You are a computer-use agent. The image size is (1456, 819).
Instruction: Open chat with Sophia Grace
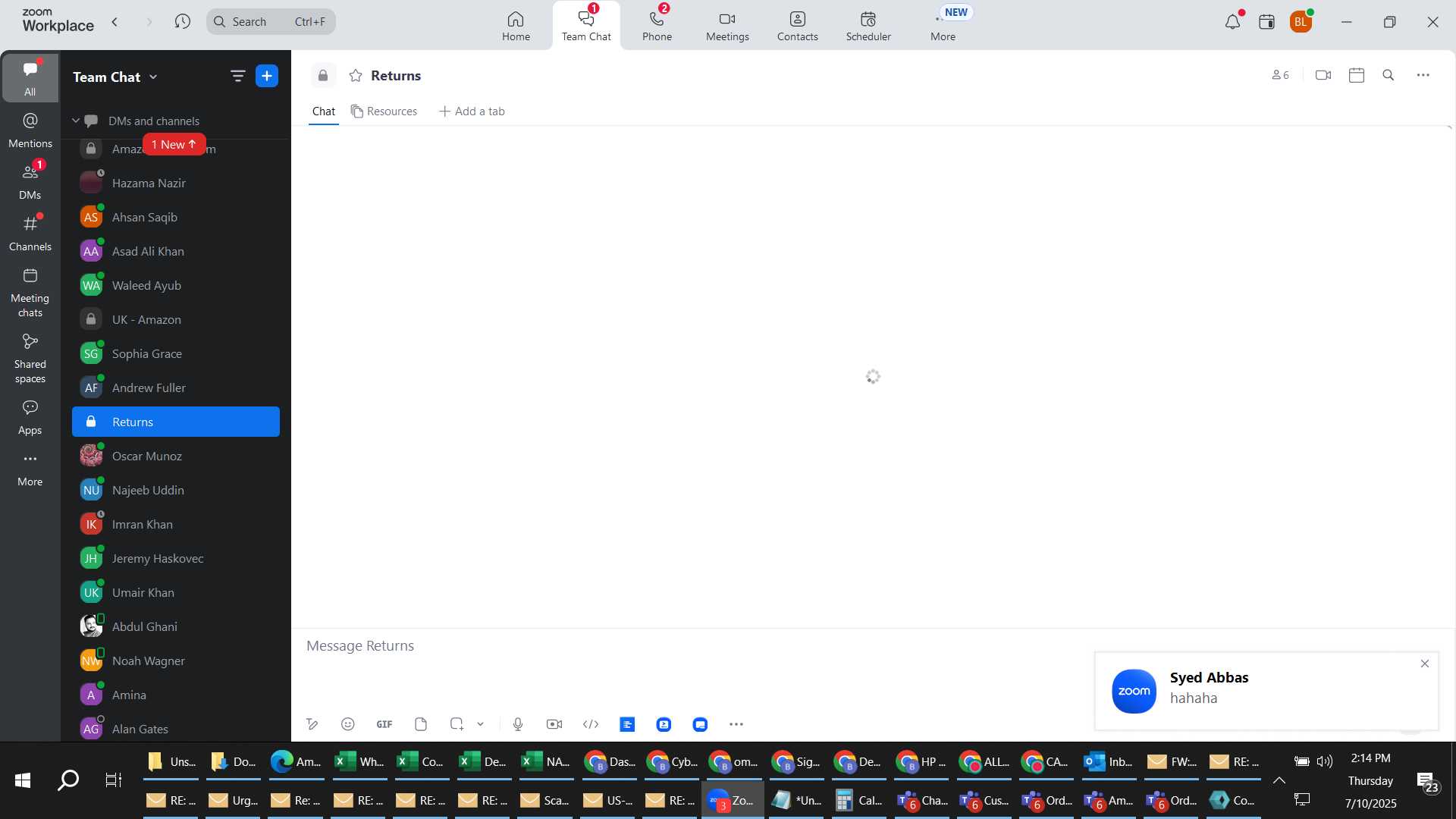tap(176, 353)
